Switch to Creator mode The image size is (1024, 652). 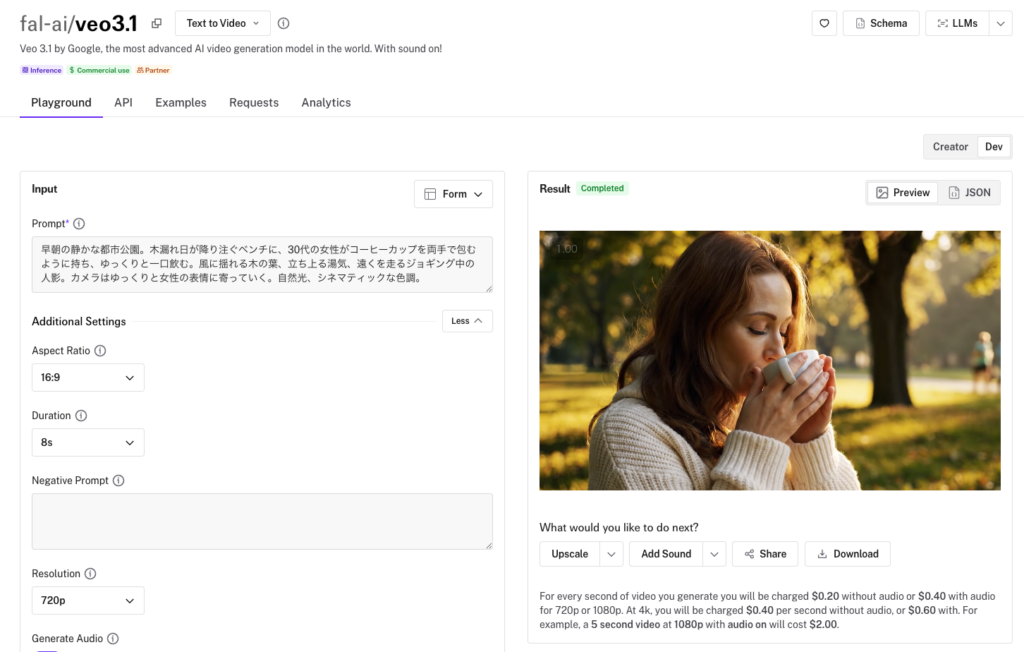coord(950,147)
